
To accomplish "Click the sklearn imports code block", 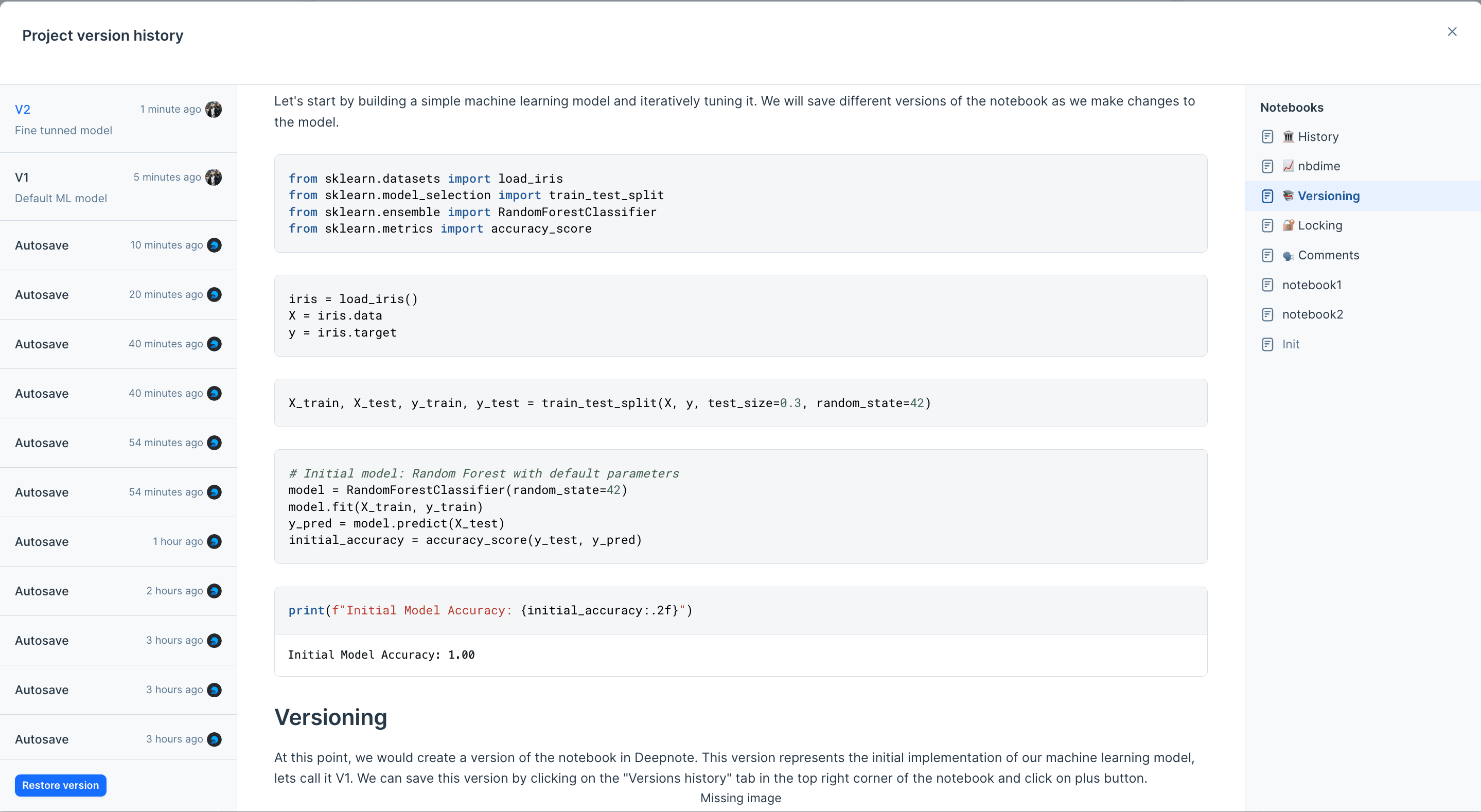I will pos(740,204).
